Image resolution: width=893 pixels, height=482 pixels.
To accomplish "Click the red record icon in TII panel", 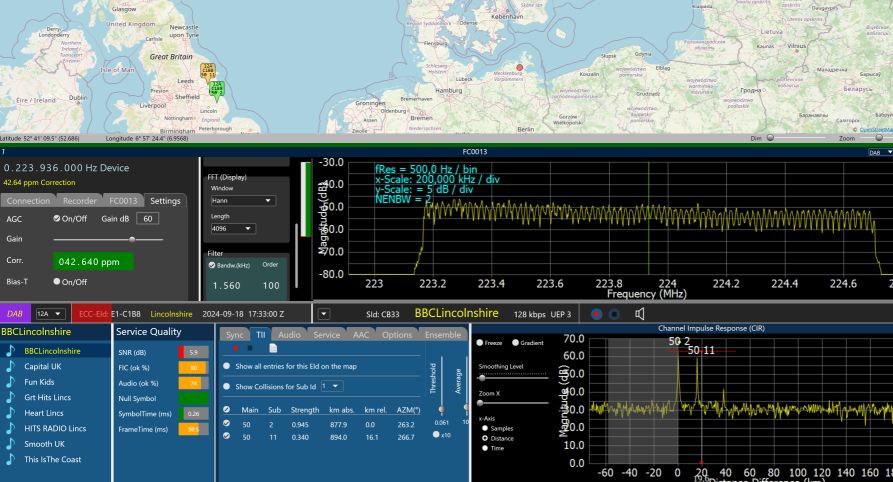I will point(235,348).
